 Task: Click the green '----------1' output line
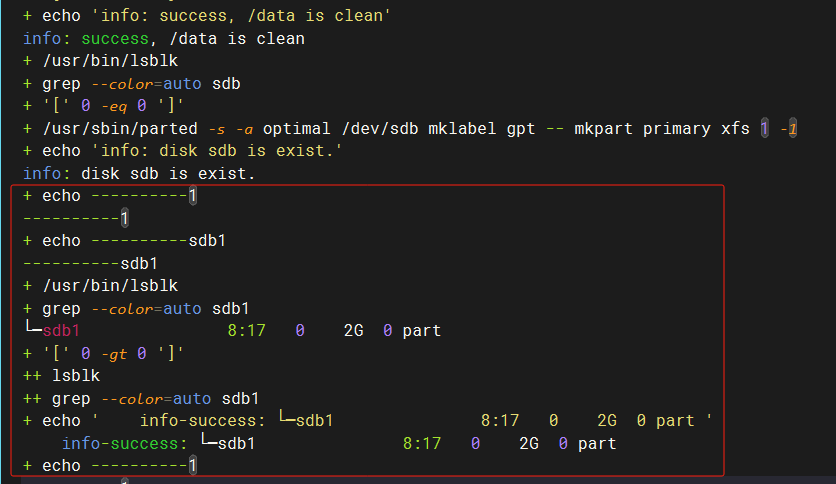click(76, 218)
